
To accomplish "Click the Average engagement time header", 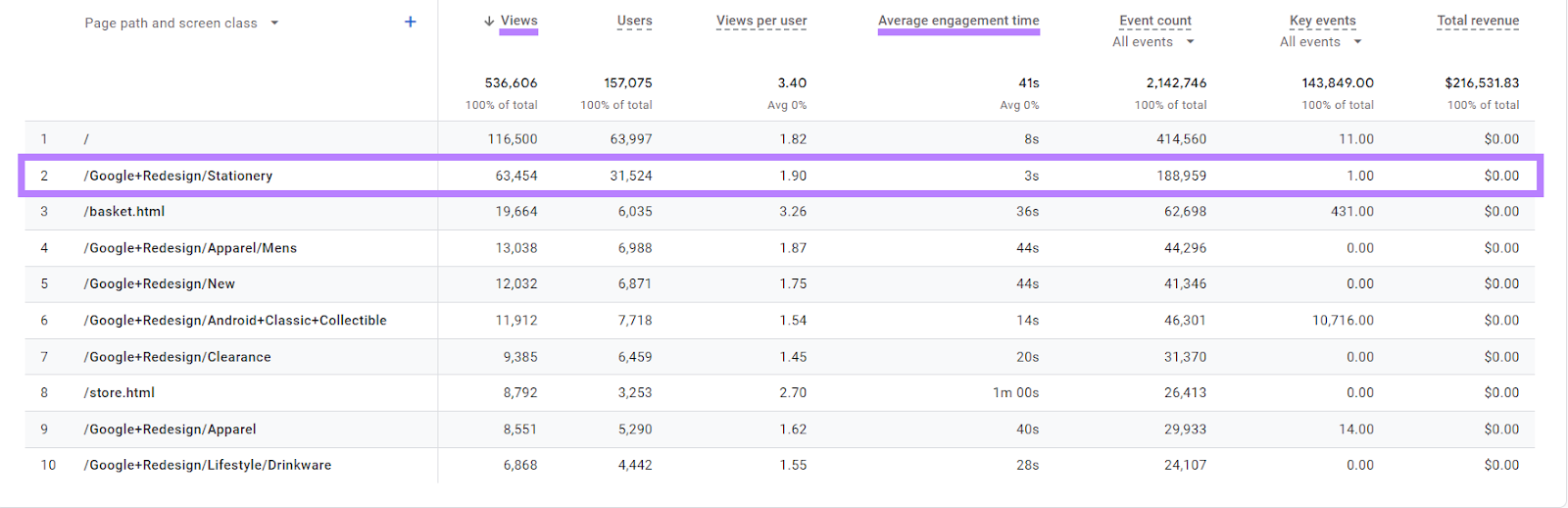I will (957, 21).
